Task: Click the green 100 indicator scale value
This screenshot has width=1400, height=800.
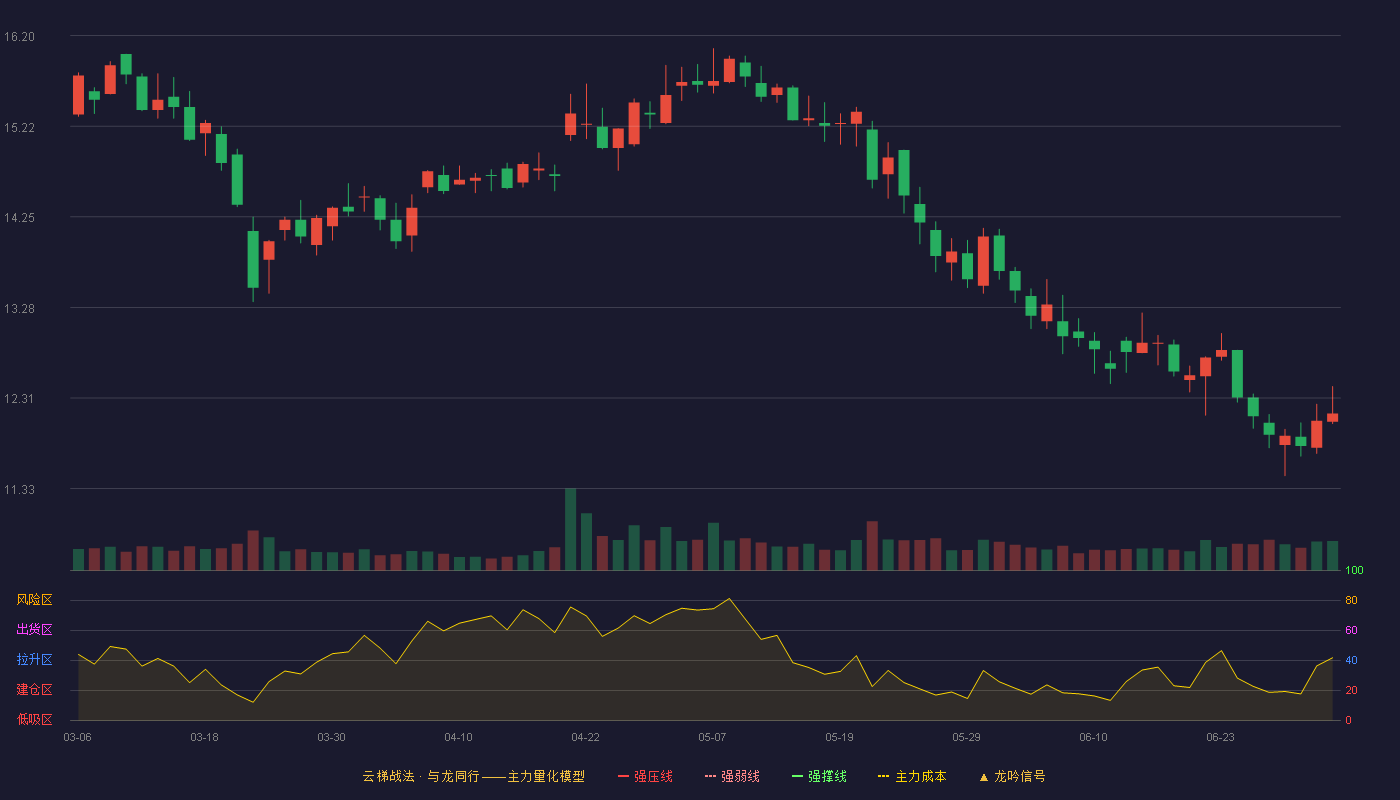Action: pyautogui.click(x=1354, y=571)
